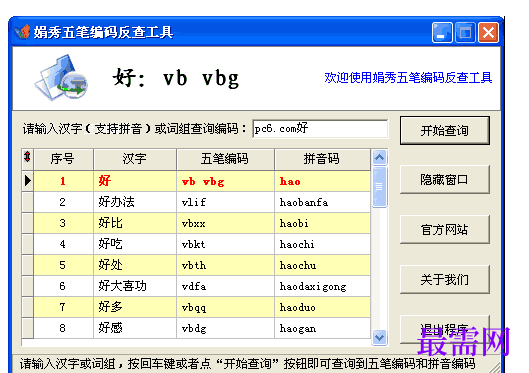Screen dimensions: 529x373
Task: Click the wubi code cell vbqq
Action: click(x=225, y=307)
